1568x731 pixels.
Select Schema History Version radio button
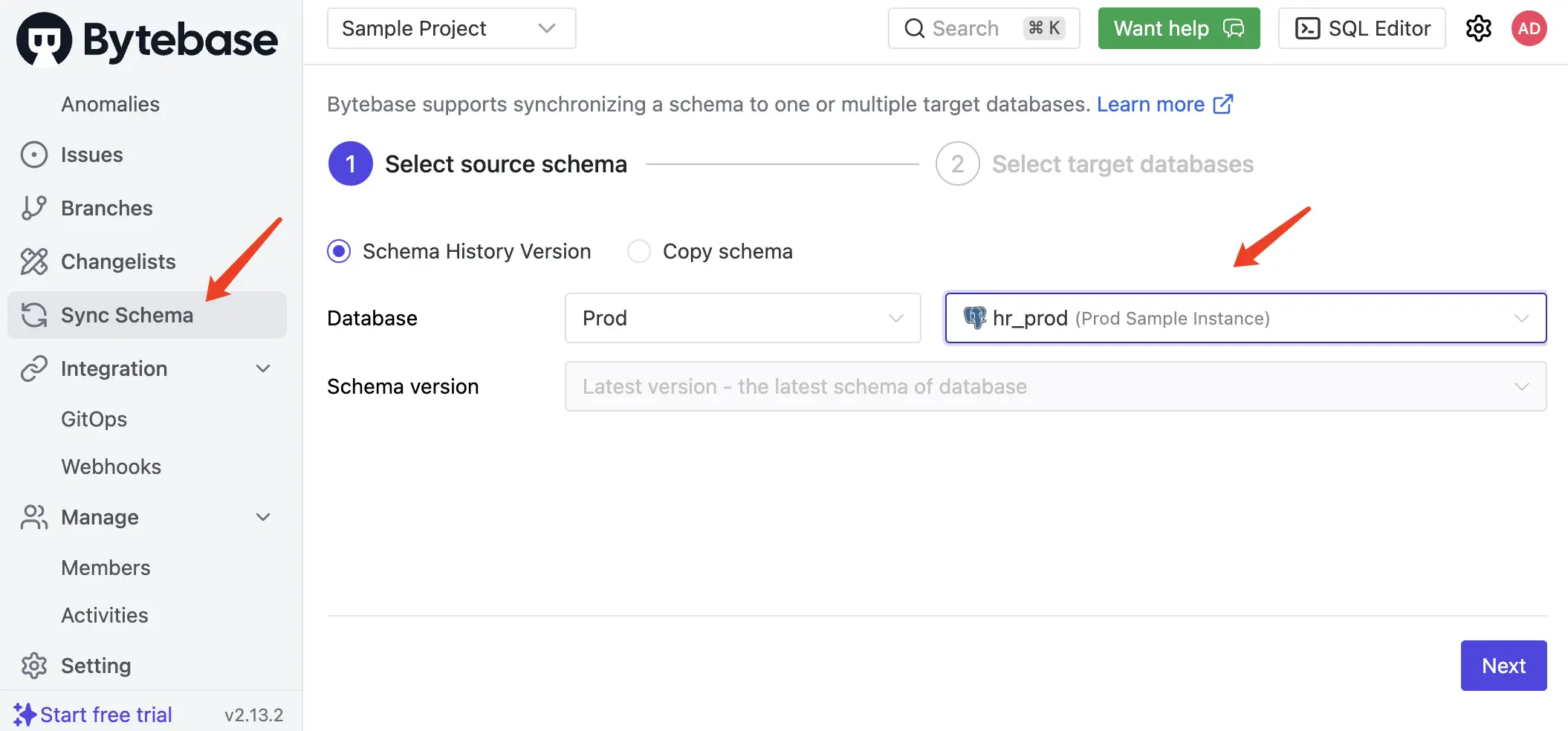pos(340,252)
